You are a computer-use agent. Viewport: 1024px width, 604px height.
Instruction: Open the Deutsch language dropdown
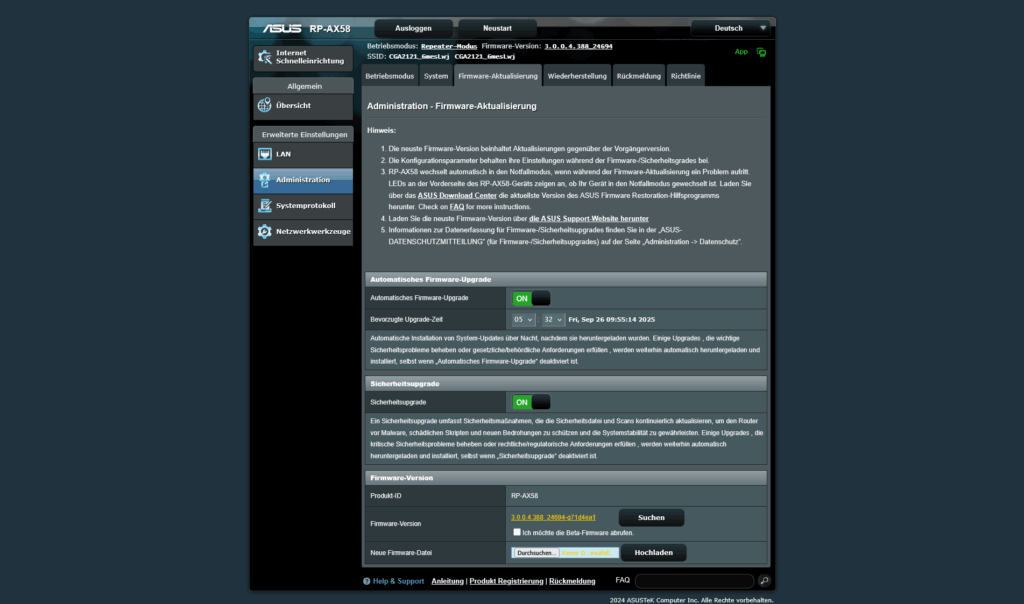pyautogui.click(x=733, y=28)
